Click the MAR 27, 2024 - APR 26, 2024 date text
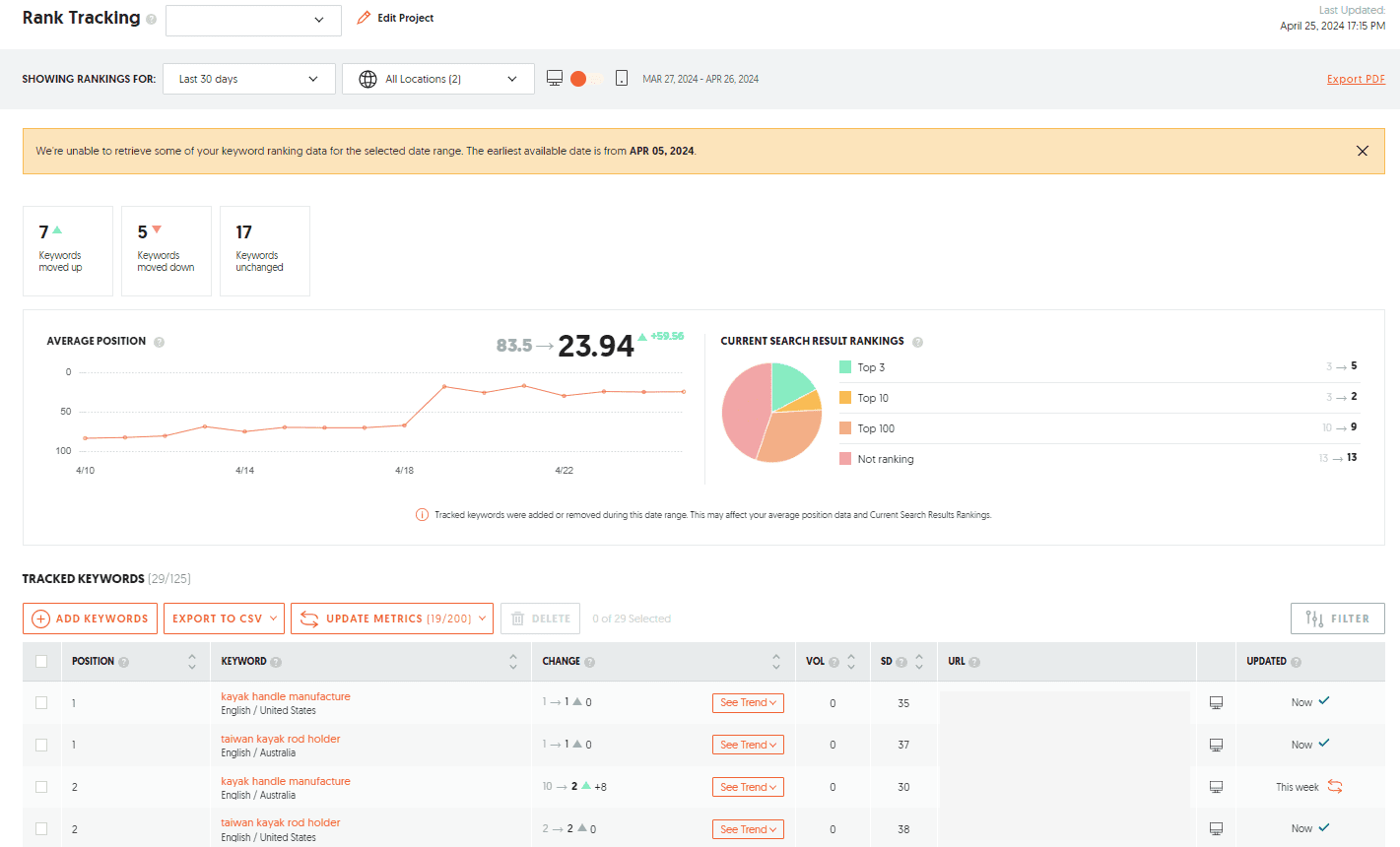1400x847 pixels. pyautogui.click(x=700, y=79)
